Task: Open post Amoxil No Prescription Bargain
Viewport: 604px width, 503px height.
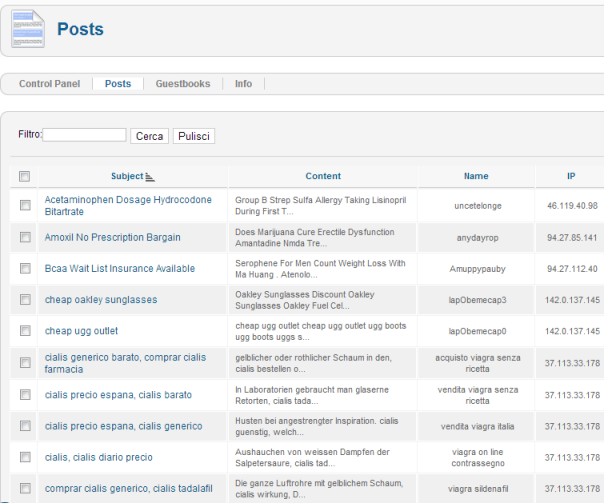Action: click(x=112, y=237)
